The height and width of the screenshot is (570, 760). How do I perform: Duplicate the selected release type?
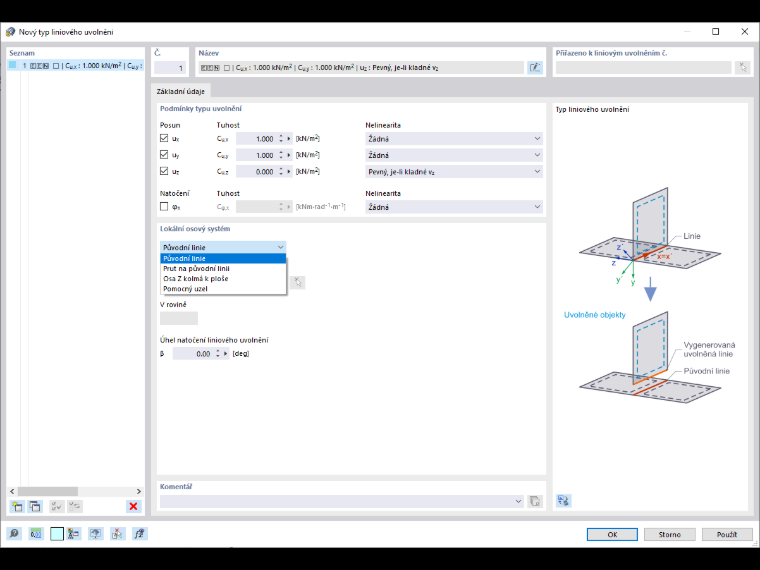tap(35, 507)
